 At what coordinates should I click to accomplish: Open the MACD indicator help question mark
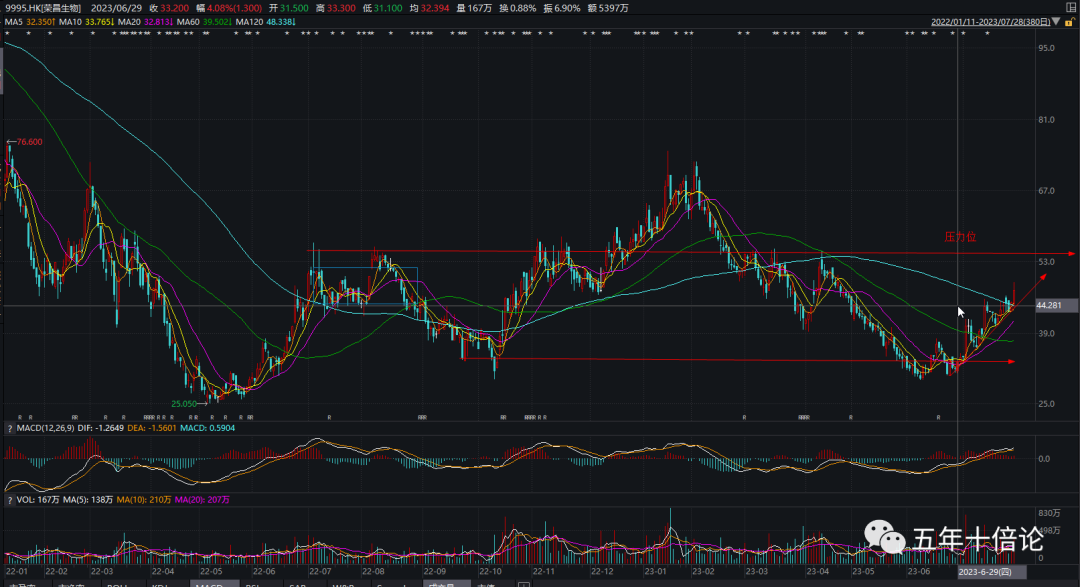point(10,429)
